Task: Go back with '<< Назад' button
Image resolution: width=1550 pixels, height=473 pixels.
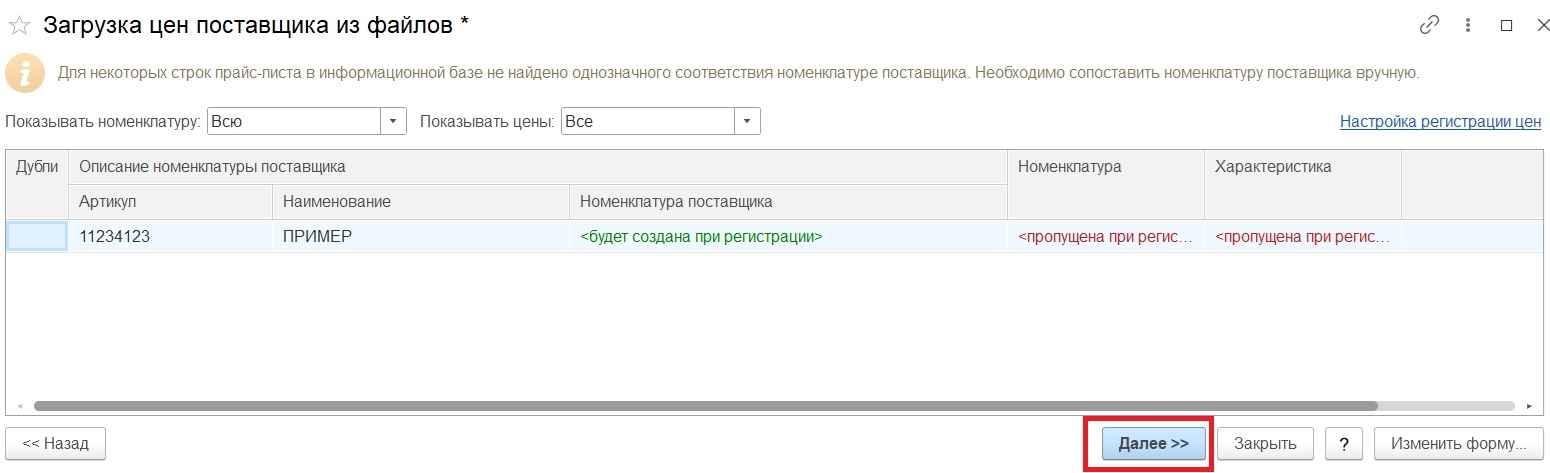Action: point(56,443)
